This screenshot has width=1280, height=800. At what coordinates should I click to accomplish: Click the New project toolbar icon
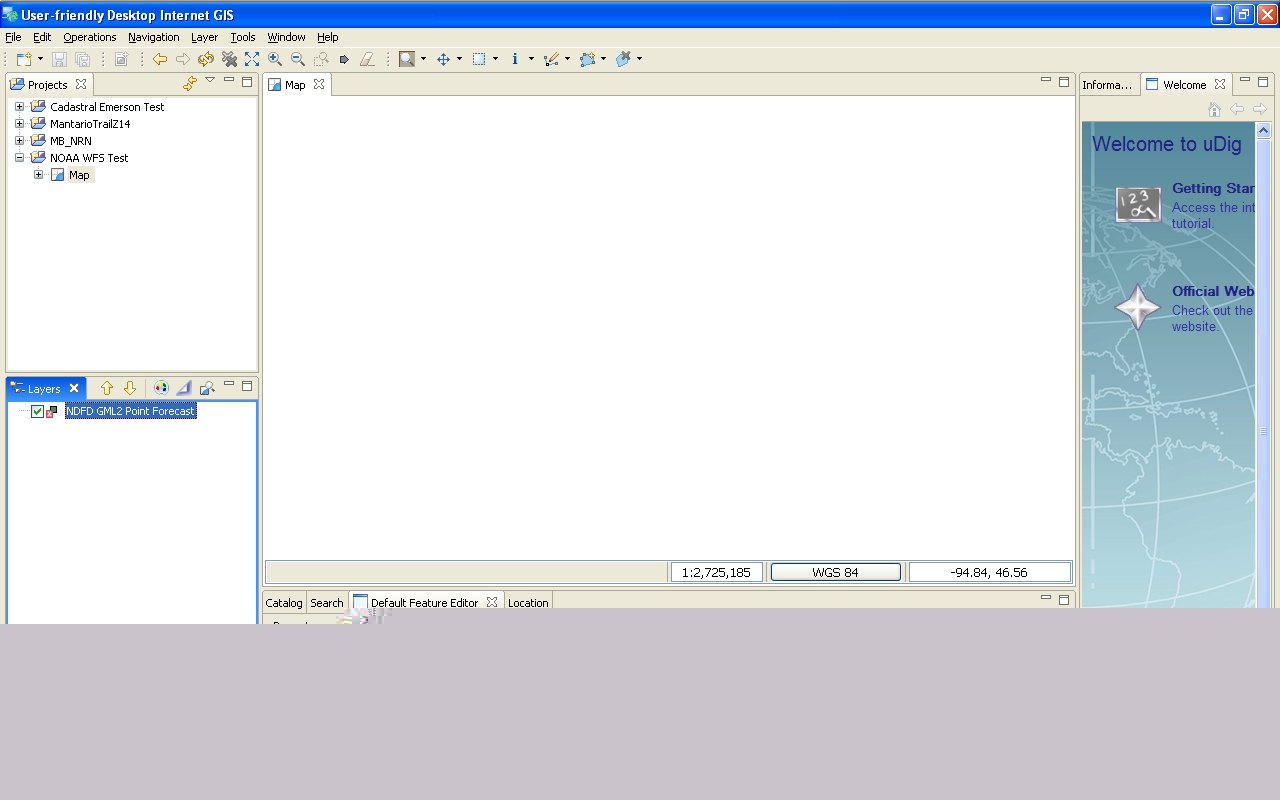point(24,59)
